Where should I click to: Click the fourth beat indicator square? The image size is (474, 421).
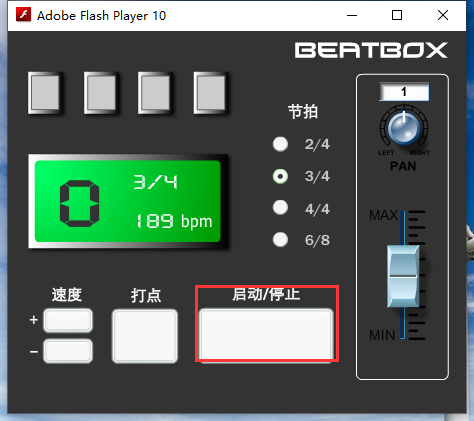[211, 93]
